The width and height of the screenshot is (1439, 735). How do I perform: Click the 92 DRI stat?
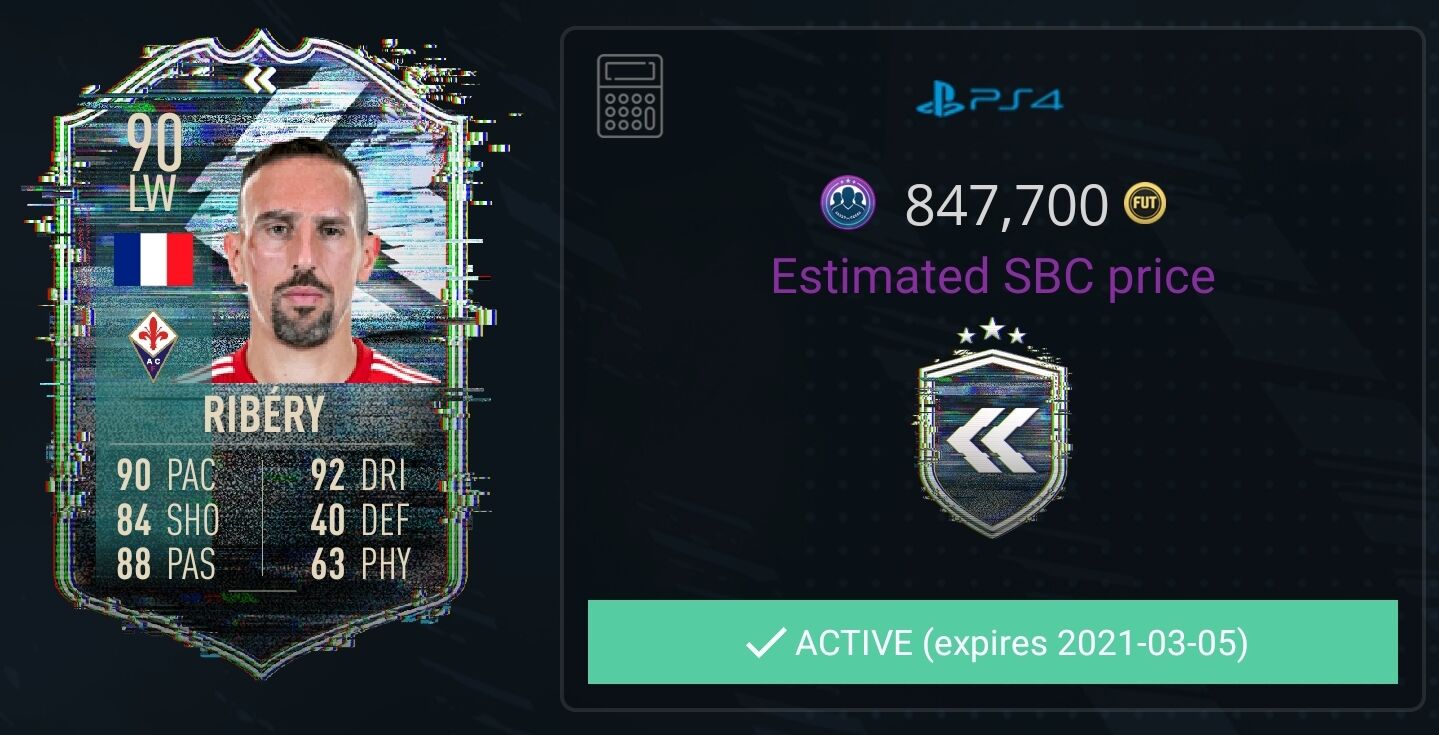tap(359, 475)
